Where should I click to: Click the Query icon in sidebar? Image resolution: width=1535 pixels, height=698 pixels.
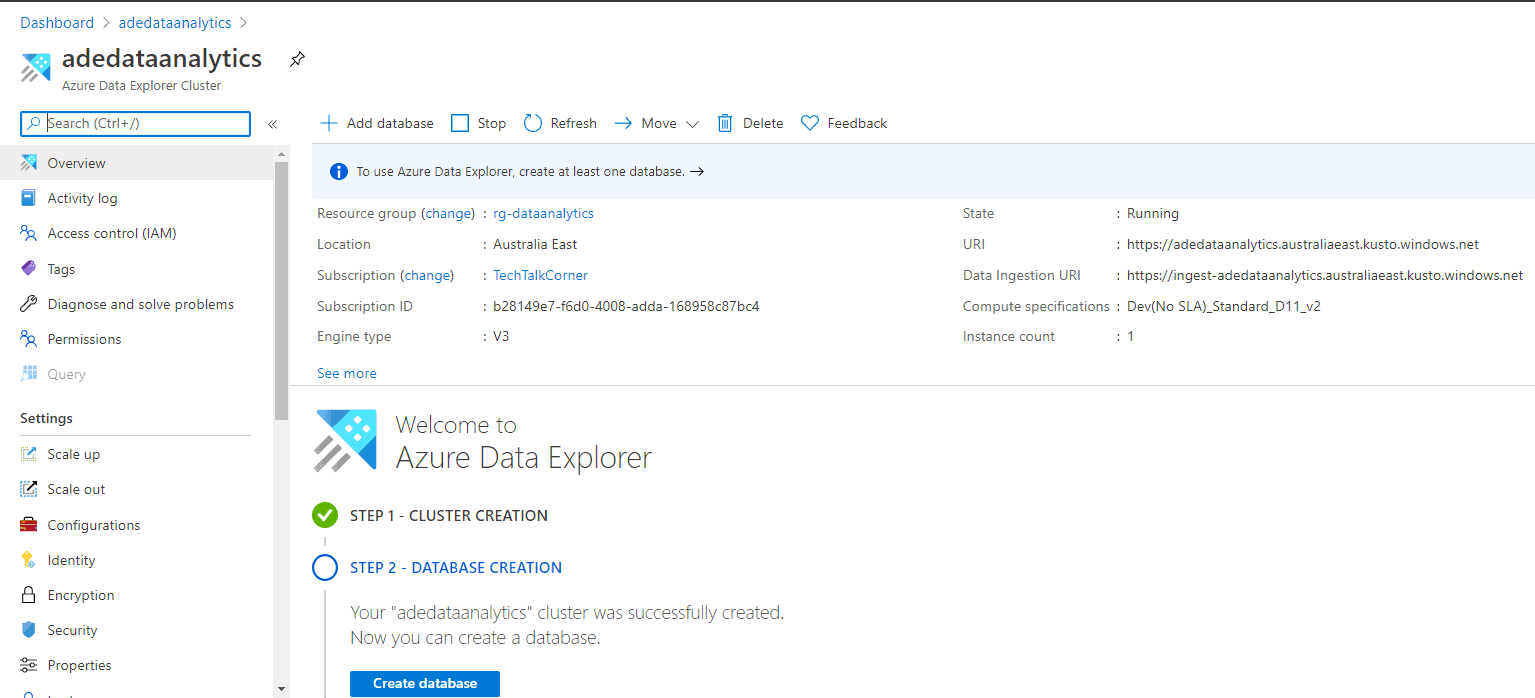click(29, 374)
